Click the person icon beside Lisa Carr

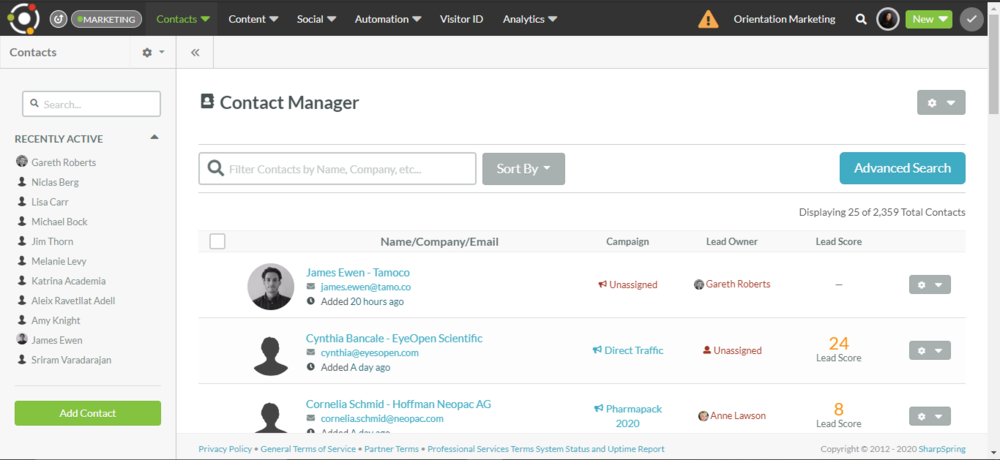pyautogui.click(x=22, y=202)
